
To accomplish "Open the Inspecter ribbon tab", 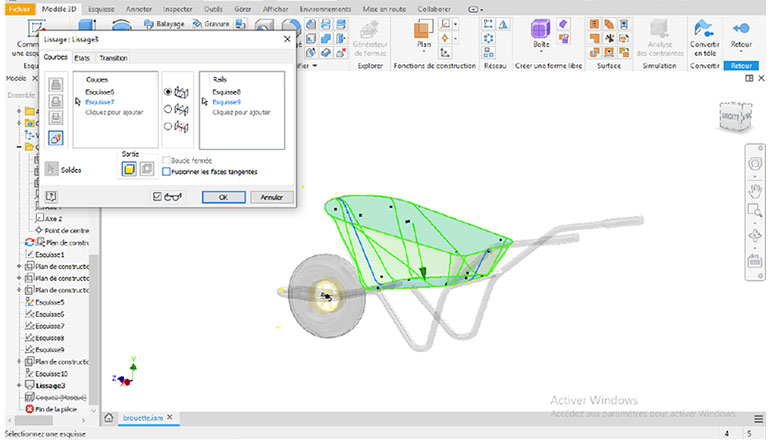I will pyautogui.click(x=180, y=7).
